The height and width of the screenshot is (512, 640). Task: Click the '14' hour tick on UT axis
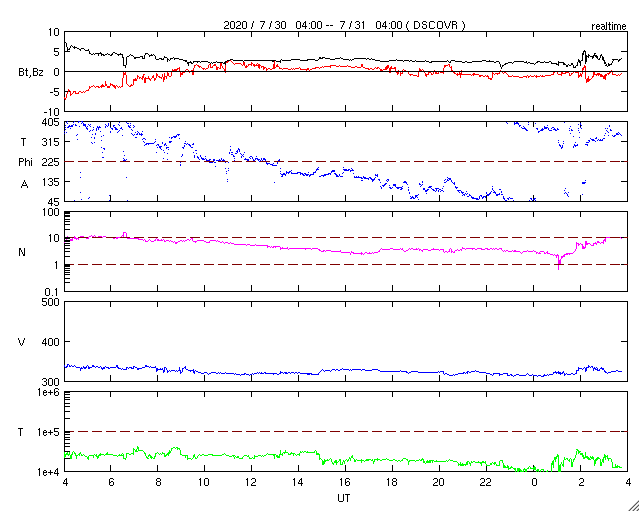point(298,483)
